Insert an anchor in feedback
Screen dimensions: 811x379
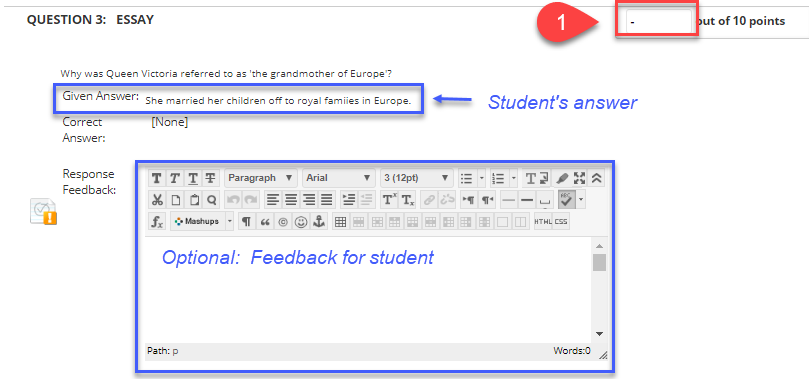[x=319, y=221]
